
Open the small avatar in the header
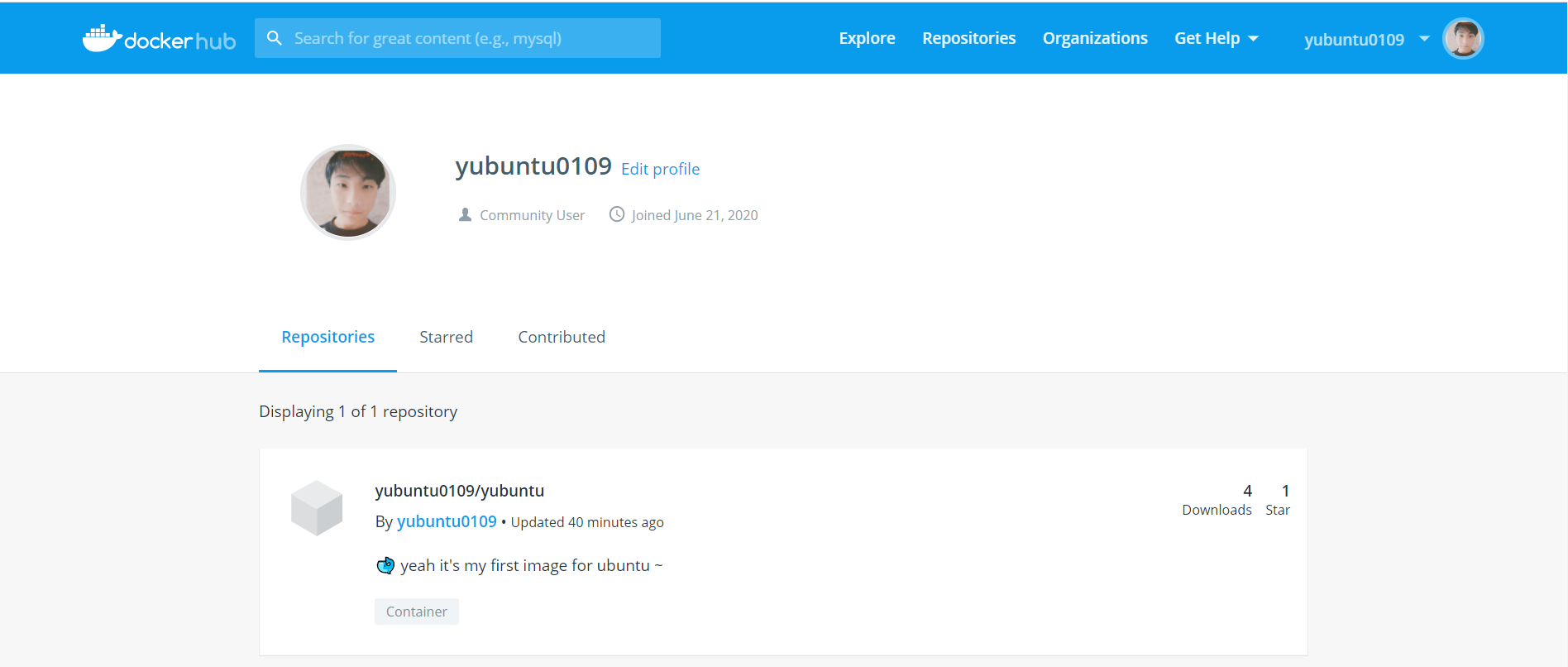coord(1462,39)
